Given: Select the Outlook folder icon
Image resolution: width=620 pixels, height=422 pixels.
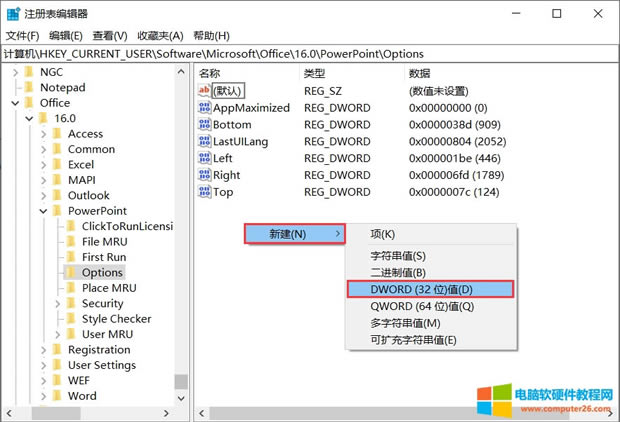Looking at the screenshot, I should (x=57, y=195).
